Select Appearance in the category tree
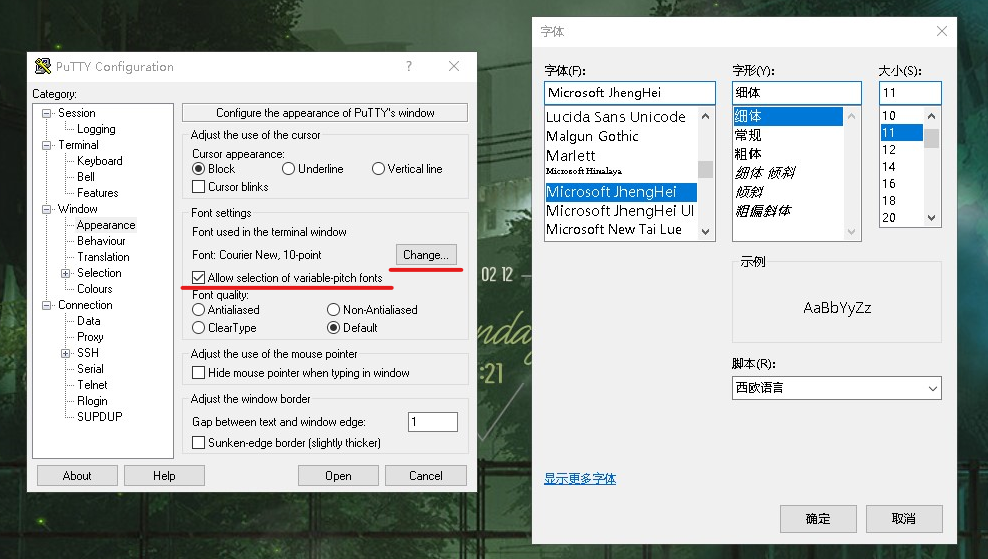 (x=106, y=225)
